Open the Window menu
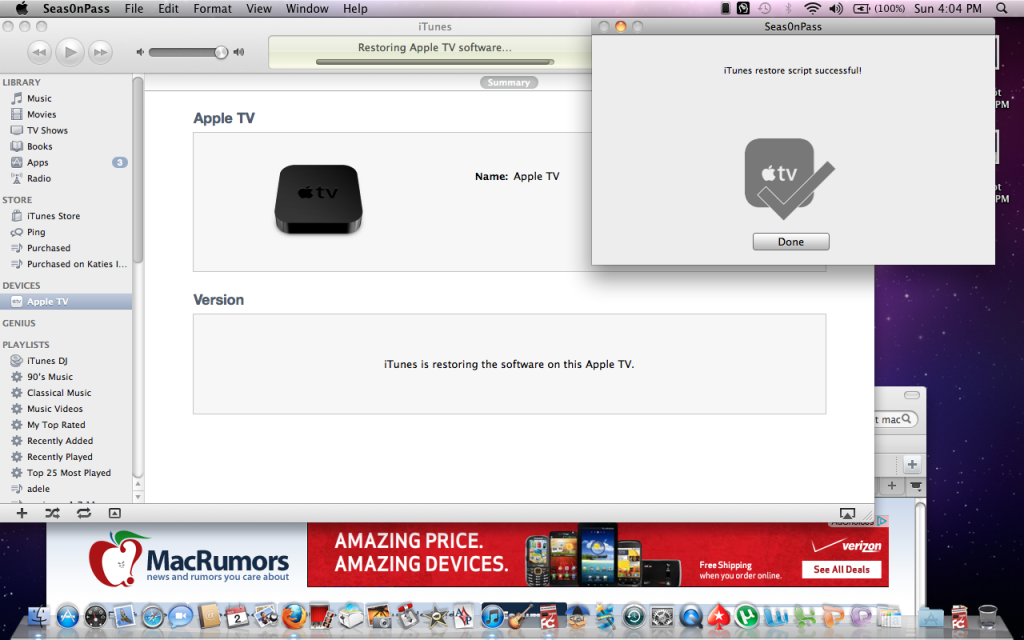 click(307, 8)
